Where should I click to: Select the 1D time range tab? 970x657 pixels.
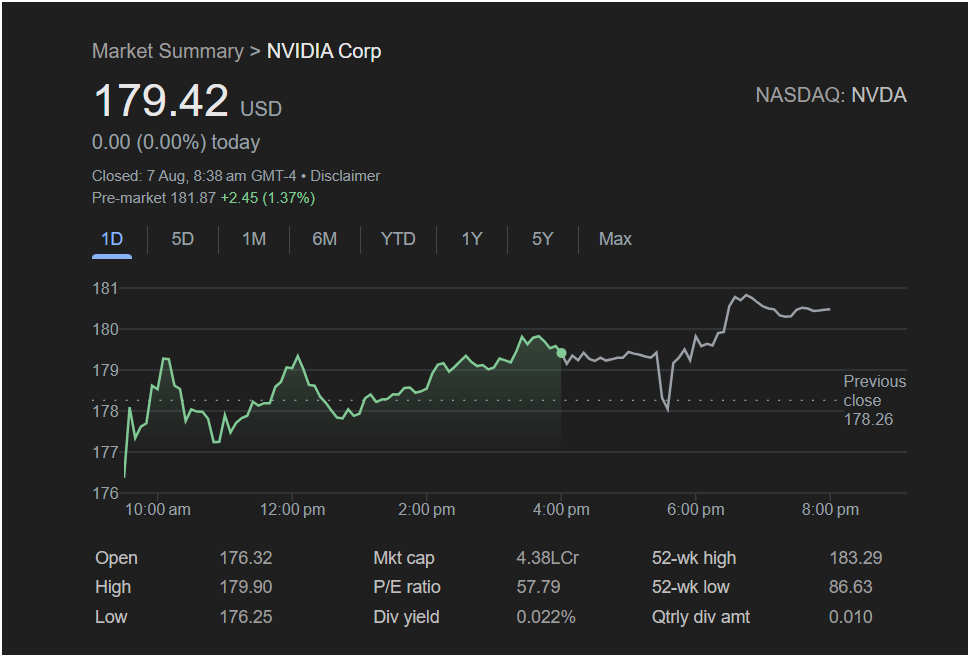pos(112,239)
